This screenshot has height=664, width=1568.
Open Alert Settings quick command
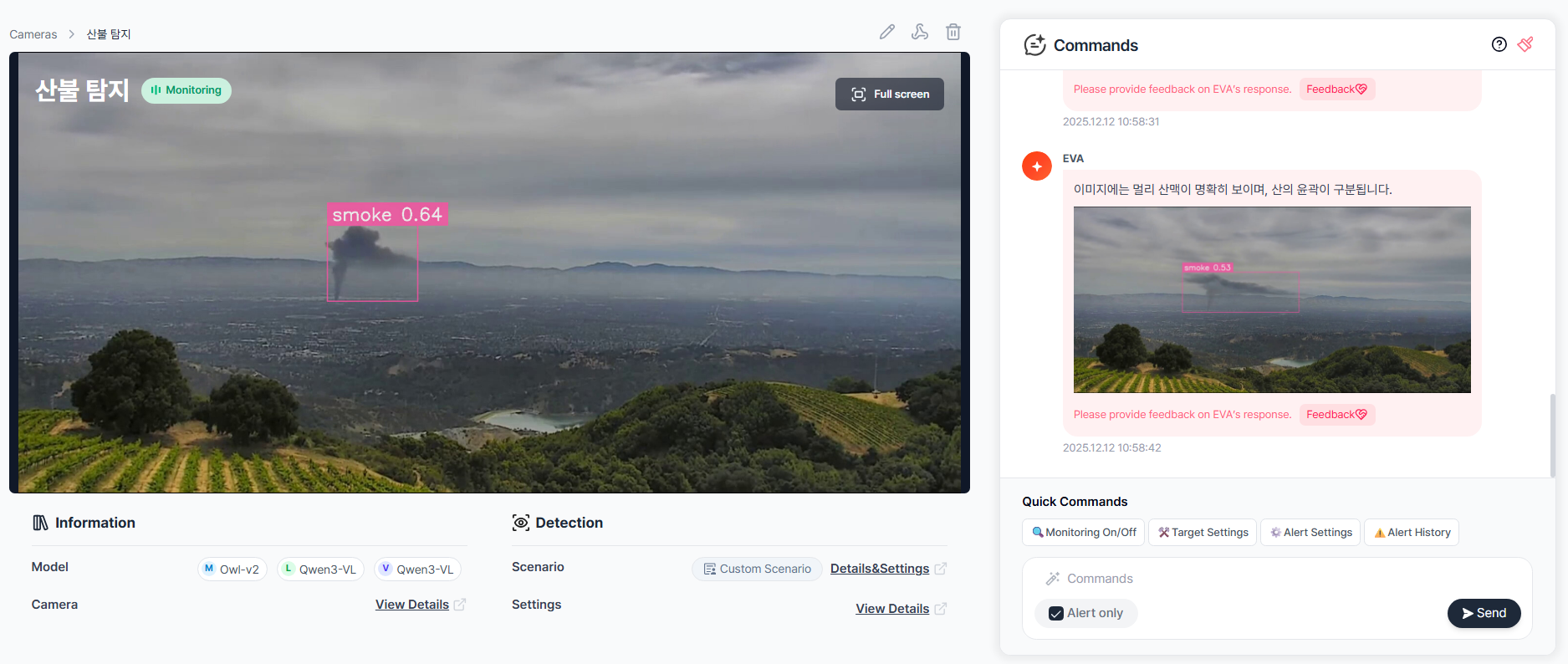pos(1310,533)
